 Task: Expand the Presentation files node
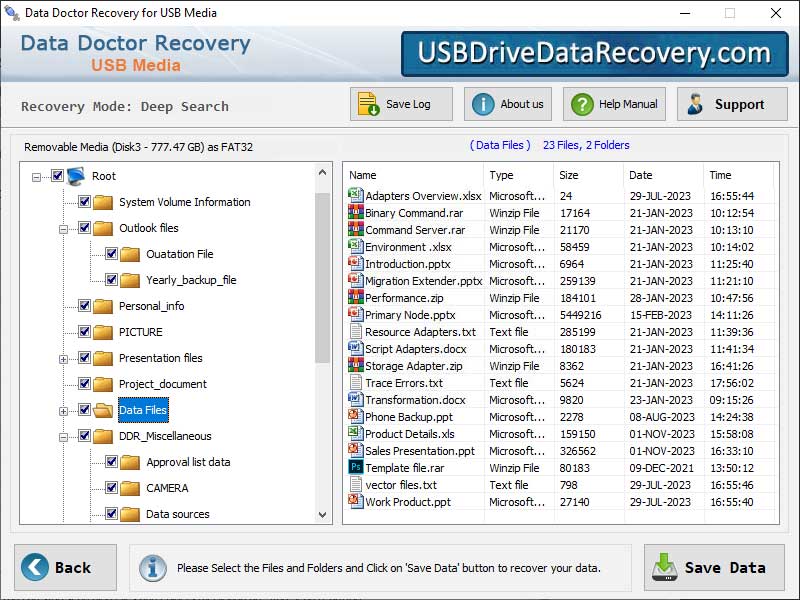pos(62,358)
